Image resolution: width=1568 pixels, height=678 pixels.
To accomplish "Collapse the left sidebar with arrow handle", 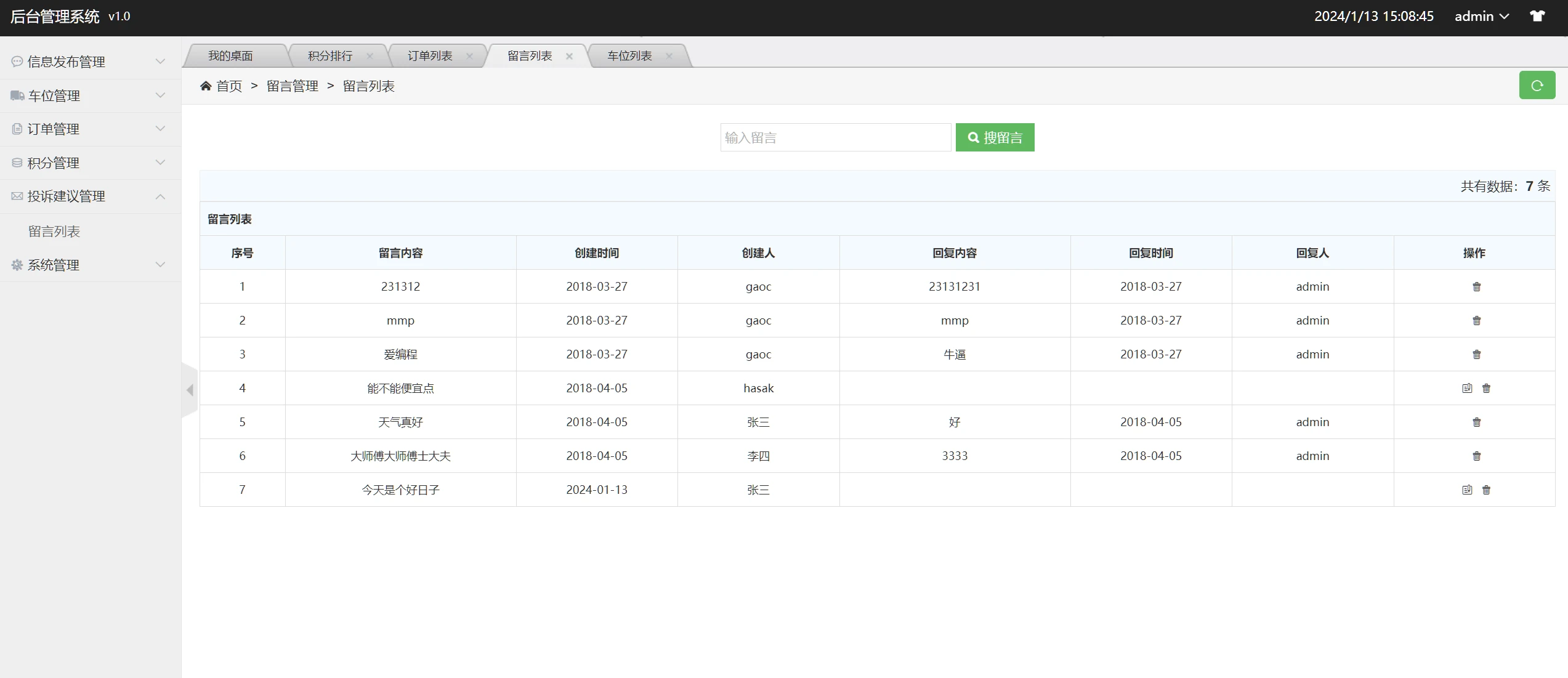I will click(190, 390).
